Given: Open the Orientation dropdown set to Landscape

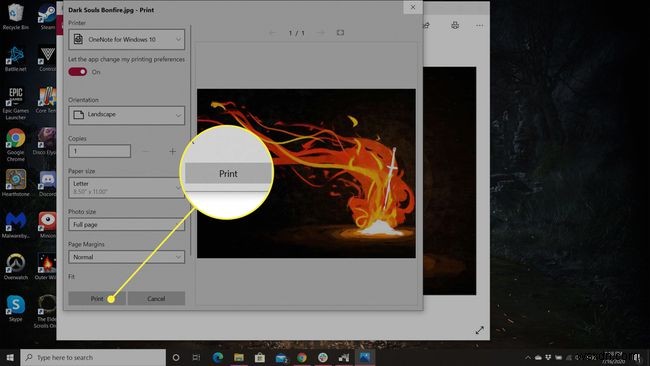Looking at the screenshot, I should pos(126,115).
